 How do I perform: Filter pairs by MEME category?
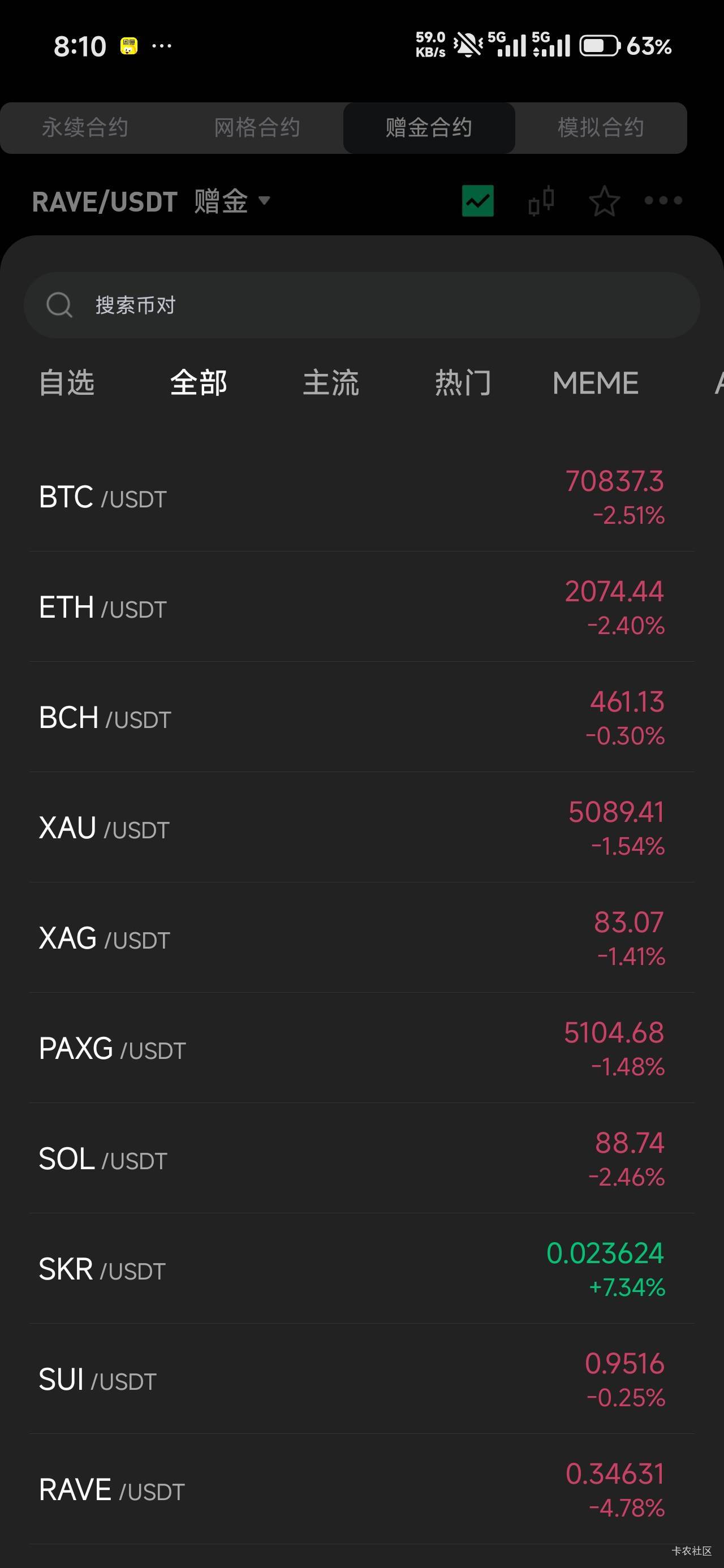595,383
